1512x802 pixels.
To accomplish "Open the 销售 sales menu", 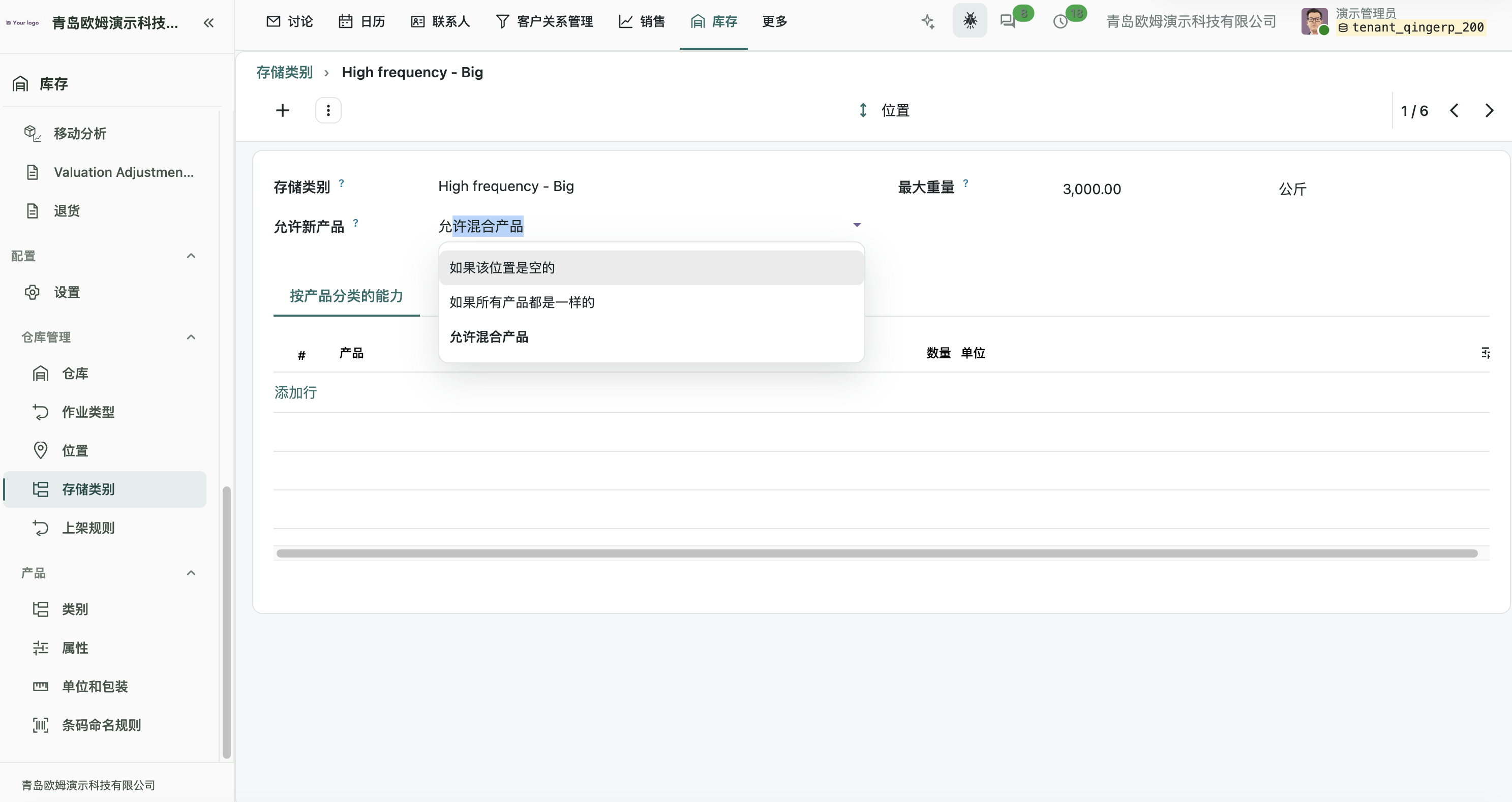I will tap(642, 22).
